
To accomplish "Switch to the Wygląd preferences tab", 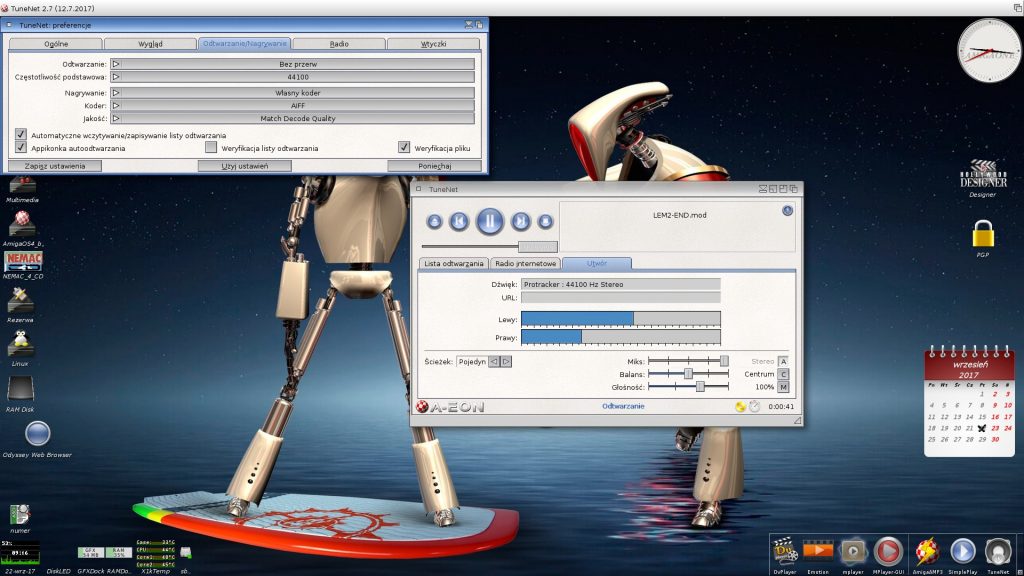I will 150,44.
